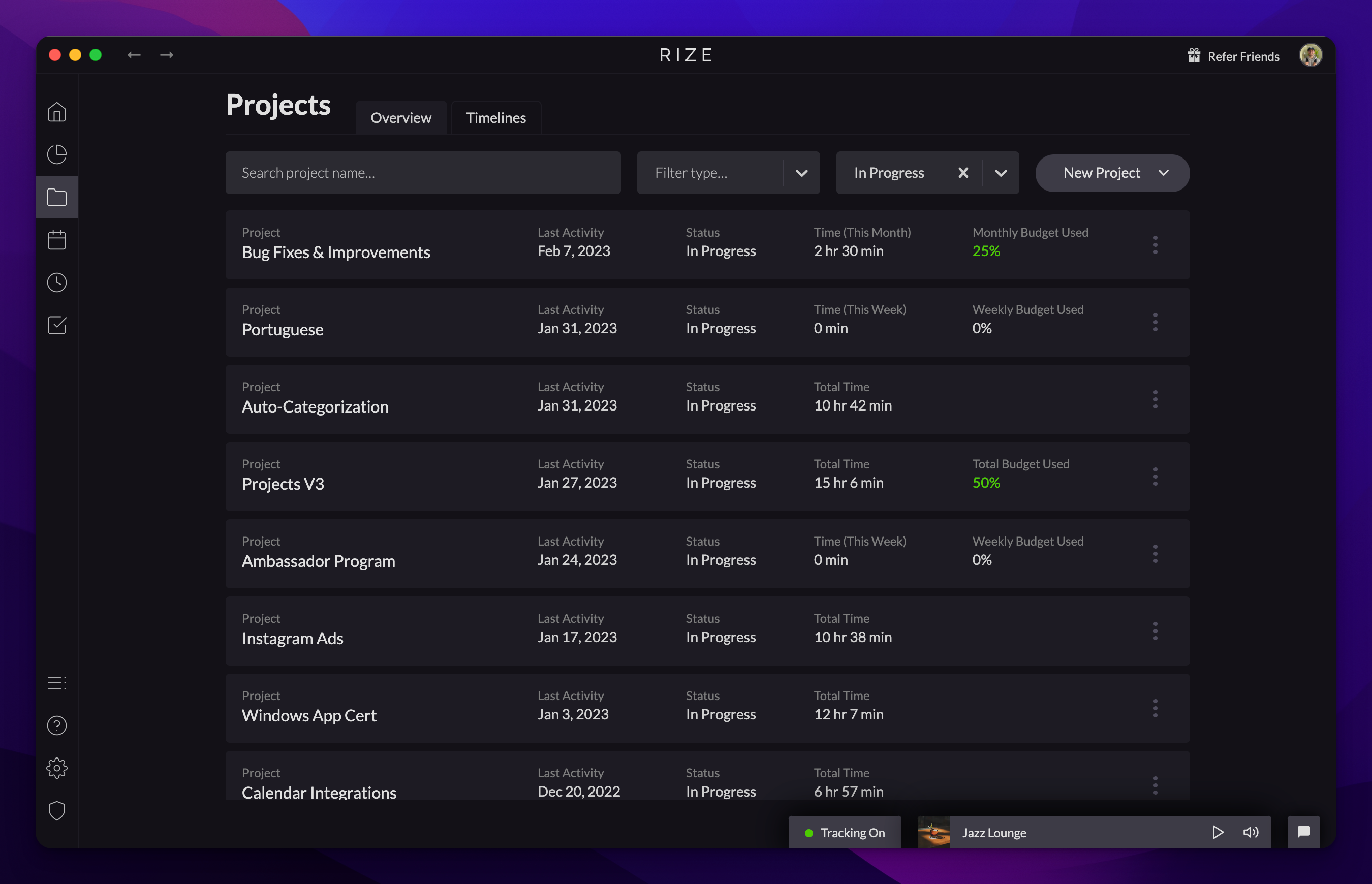This screenshot has width=1372, height=884.
Task: Expand the Filter type dropdown arrow
Action: (x=802, y=173)
